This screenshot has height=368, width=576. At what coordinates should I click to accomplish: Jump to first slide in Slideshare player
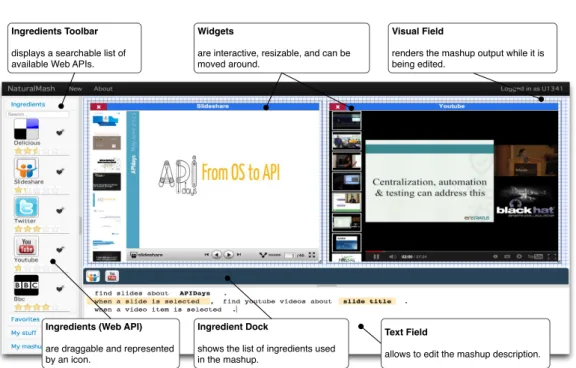(207, 254)
